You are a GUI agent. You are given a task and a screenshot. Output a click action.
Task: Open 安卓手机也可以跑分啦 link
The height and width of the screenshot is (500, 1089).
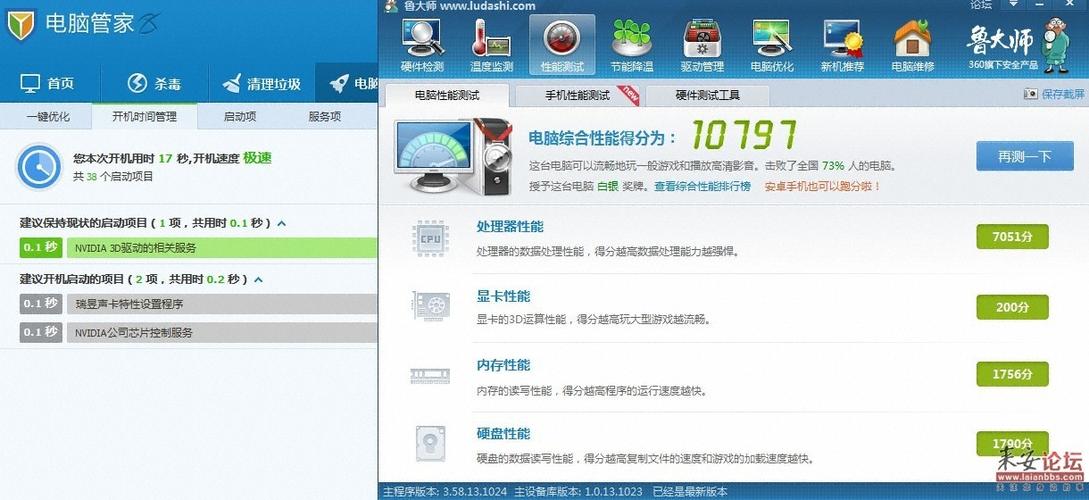tap(822, 186)
